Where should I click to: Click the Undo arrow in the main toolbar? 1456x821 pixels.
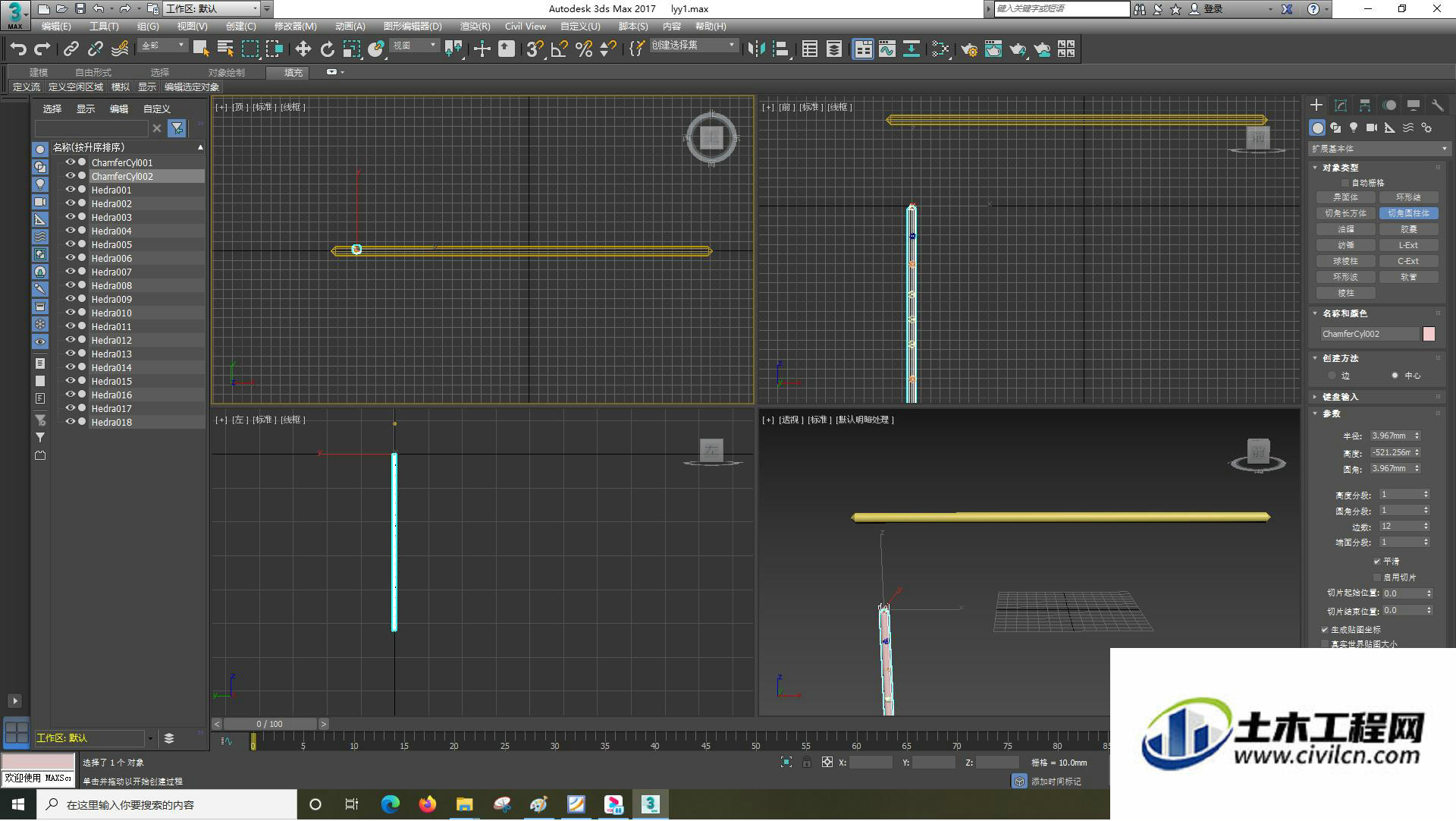pos(18,49)
